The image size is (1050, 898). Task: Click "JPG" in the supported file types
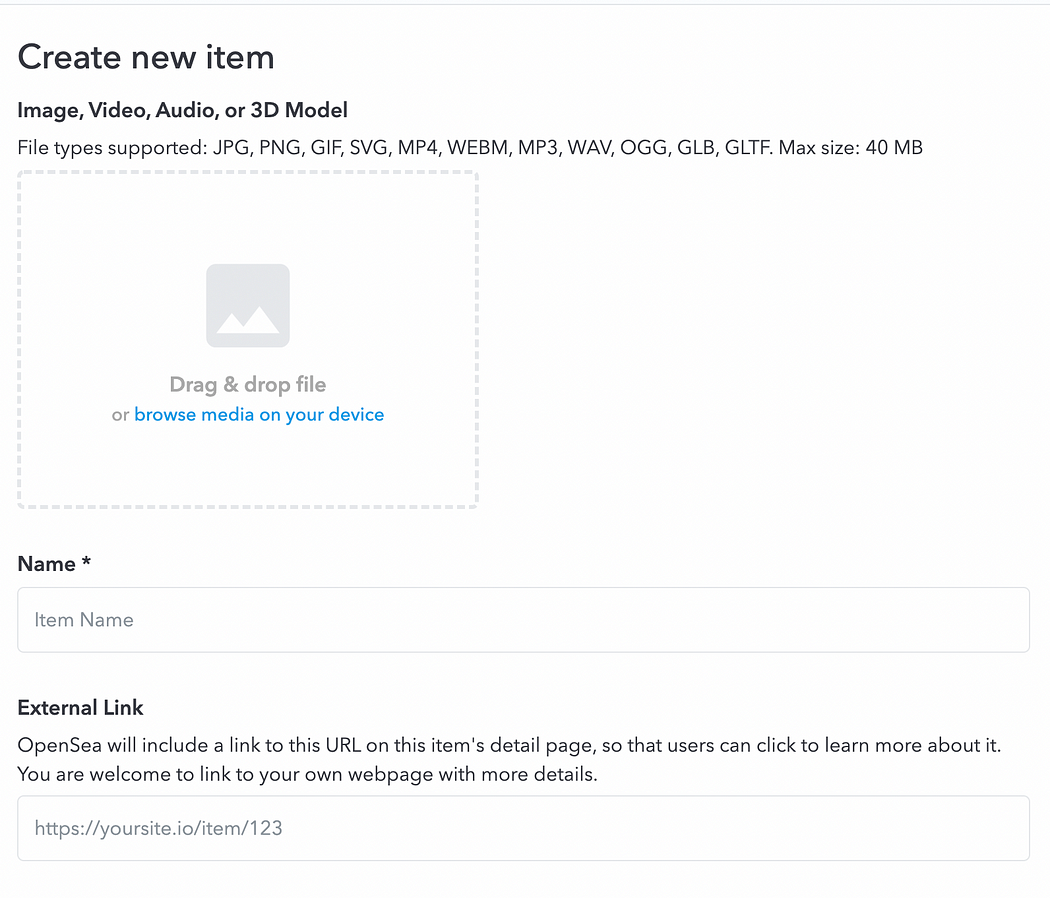click(x=230, y=148)
